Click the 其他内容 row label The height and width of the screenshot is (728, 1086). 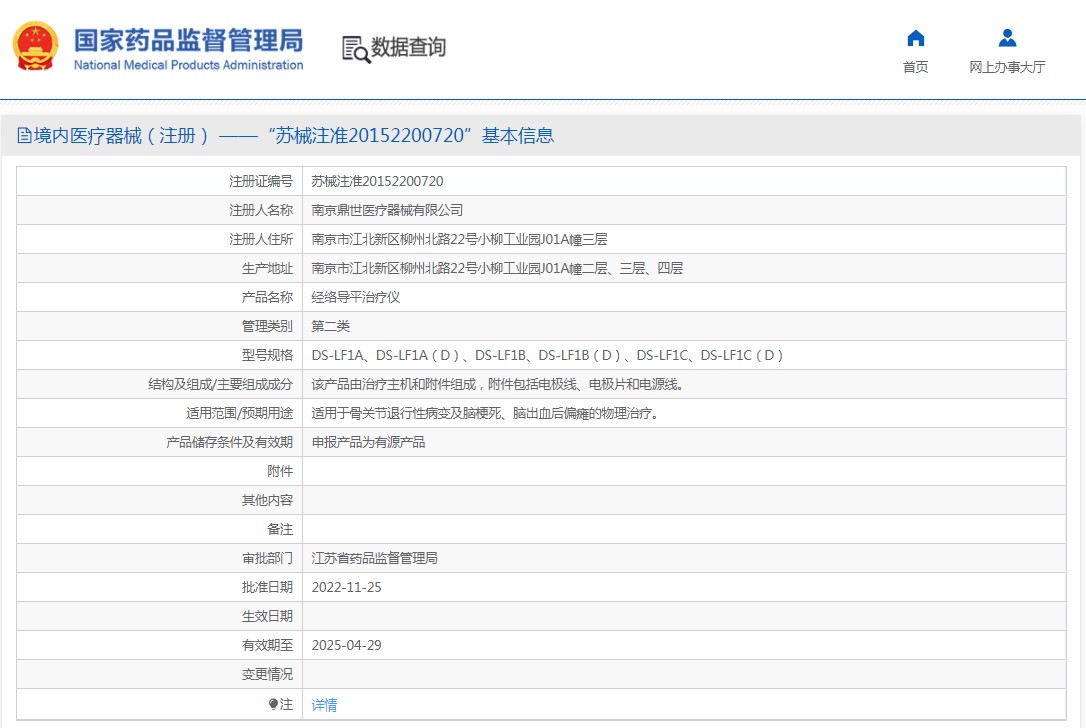267,501
